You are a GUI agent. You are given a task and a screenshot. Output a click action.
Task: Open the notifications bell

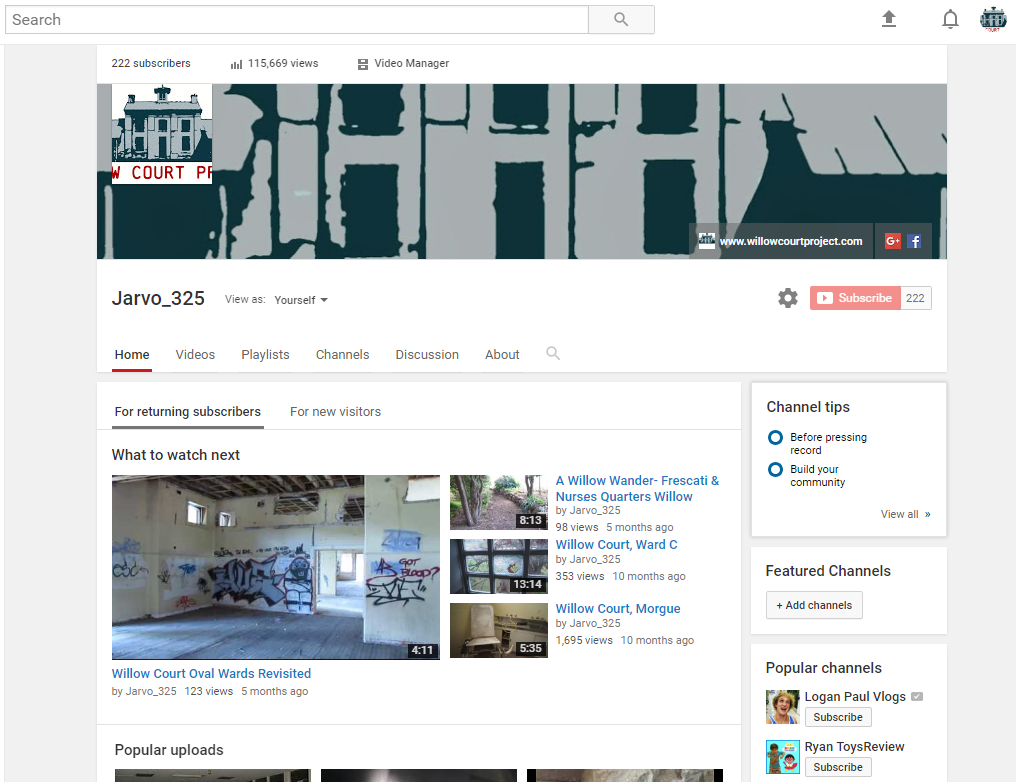[950, 19]
